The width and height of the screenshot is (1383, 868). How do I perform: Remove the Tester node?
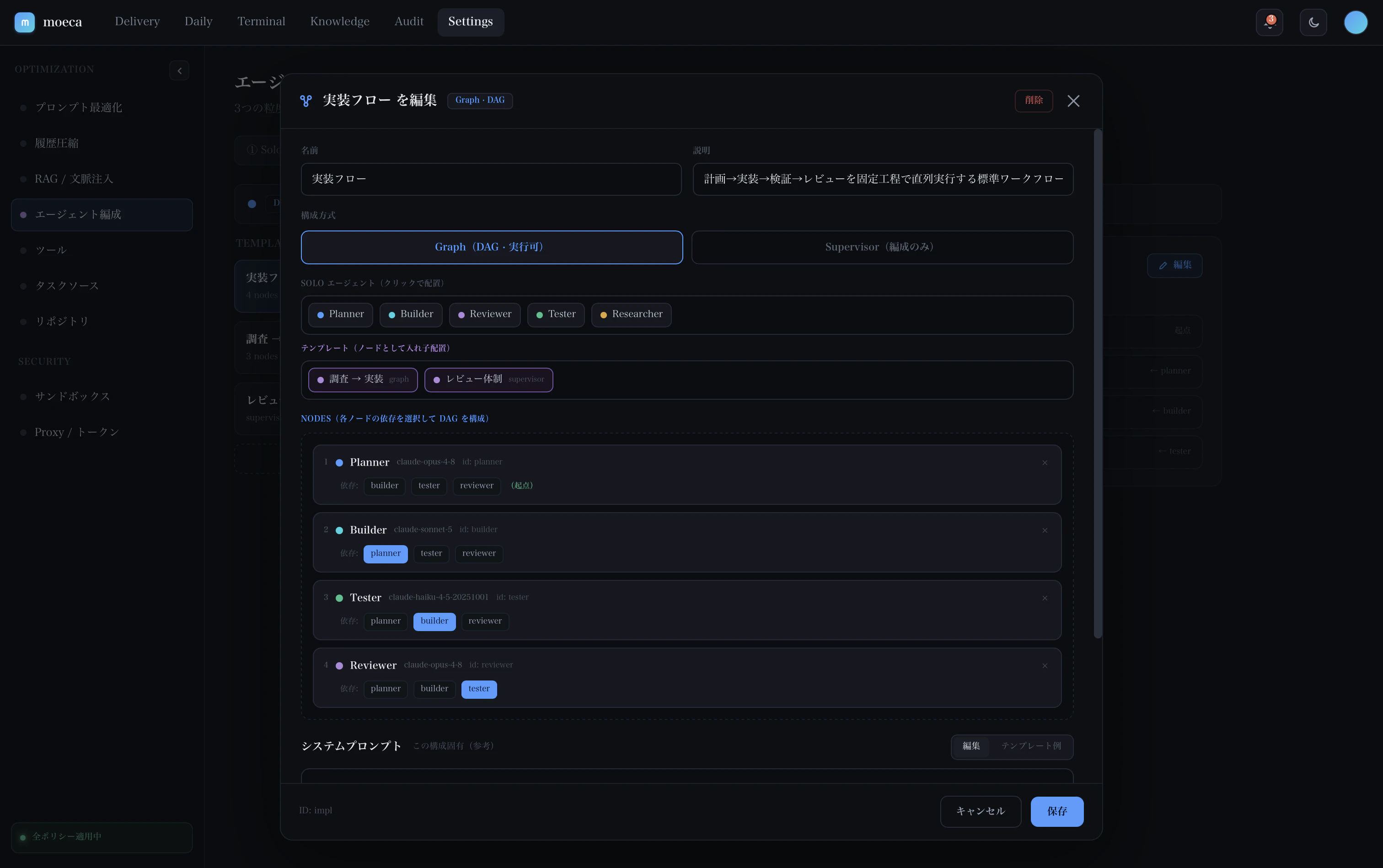(1044, 598)
